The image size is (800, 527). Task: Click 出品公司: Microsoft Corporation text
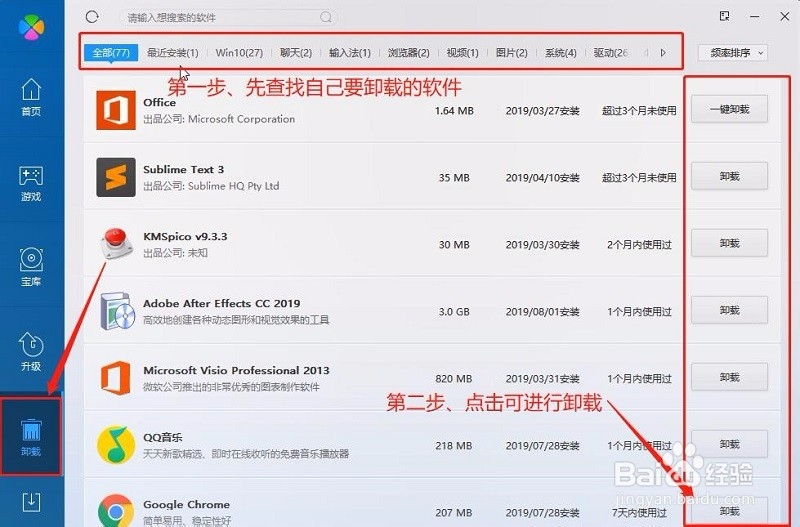click(x=219, y=119)
